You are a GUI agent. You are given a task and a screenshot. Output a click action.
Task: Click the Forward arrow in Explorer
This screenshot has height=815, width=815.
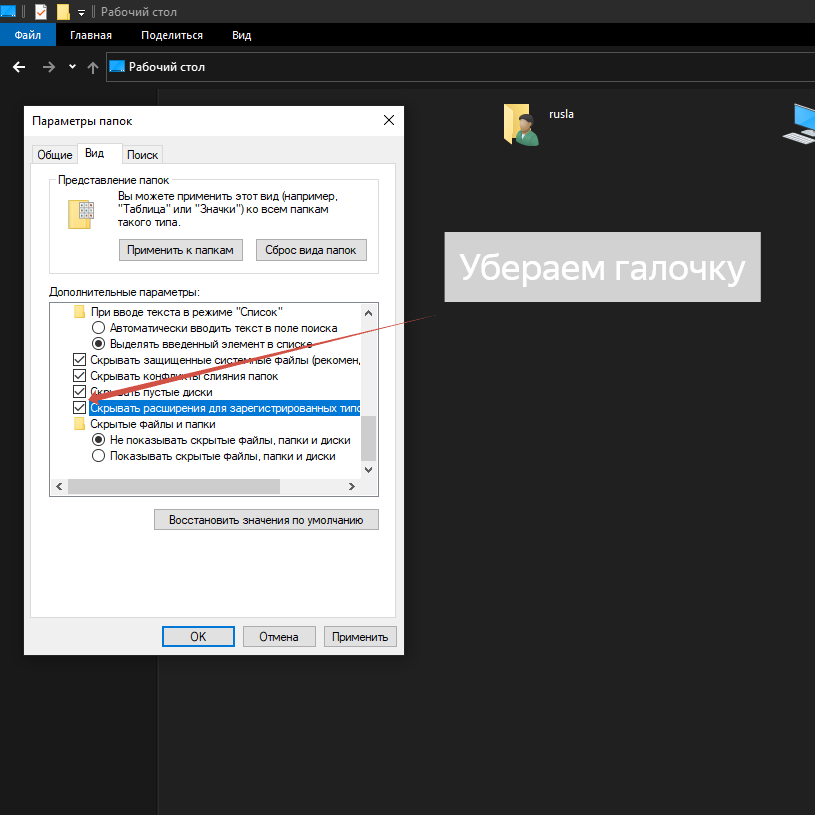48,67
